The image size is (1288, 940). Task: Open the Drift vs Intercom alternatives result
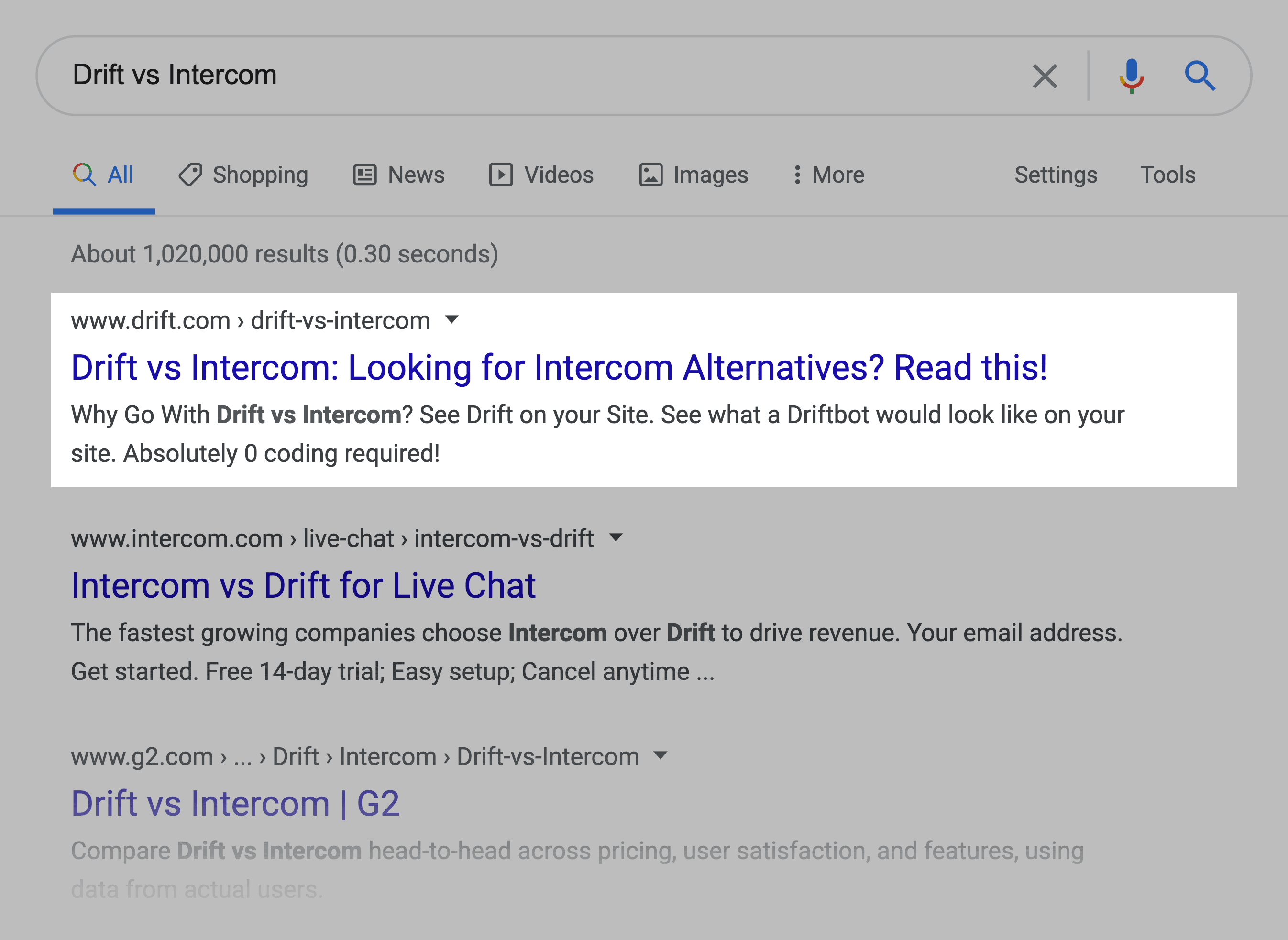tap(558, 367)
